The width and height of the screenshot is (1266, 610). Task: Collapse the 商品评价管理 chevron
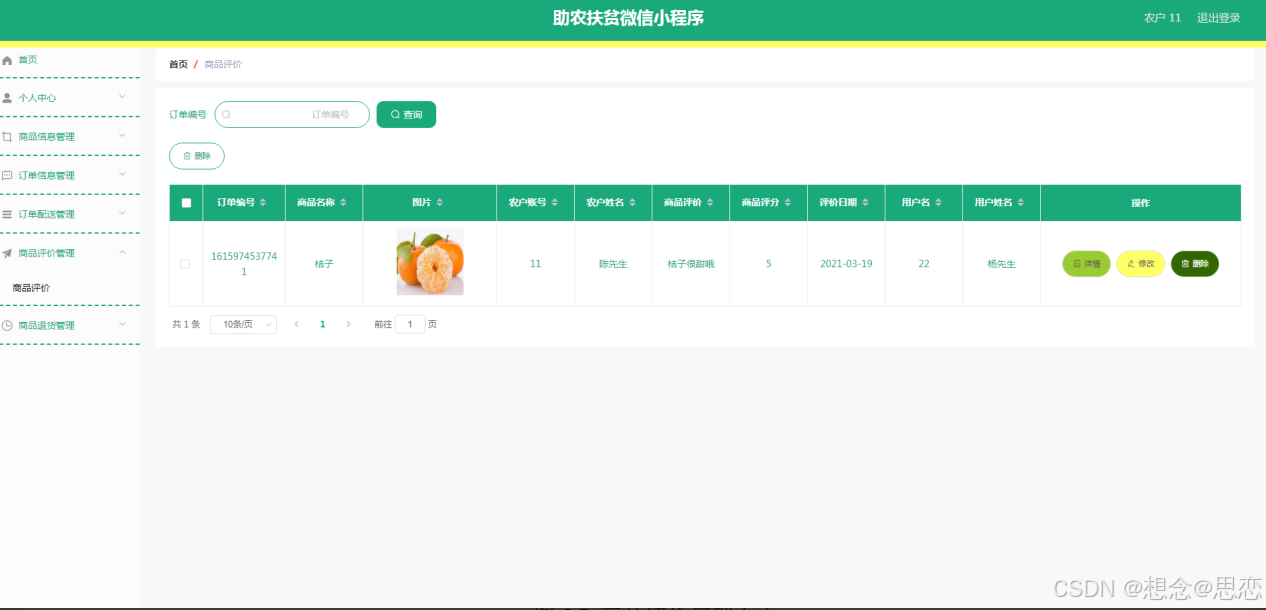point(122,252)
